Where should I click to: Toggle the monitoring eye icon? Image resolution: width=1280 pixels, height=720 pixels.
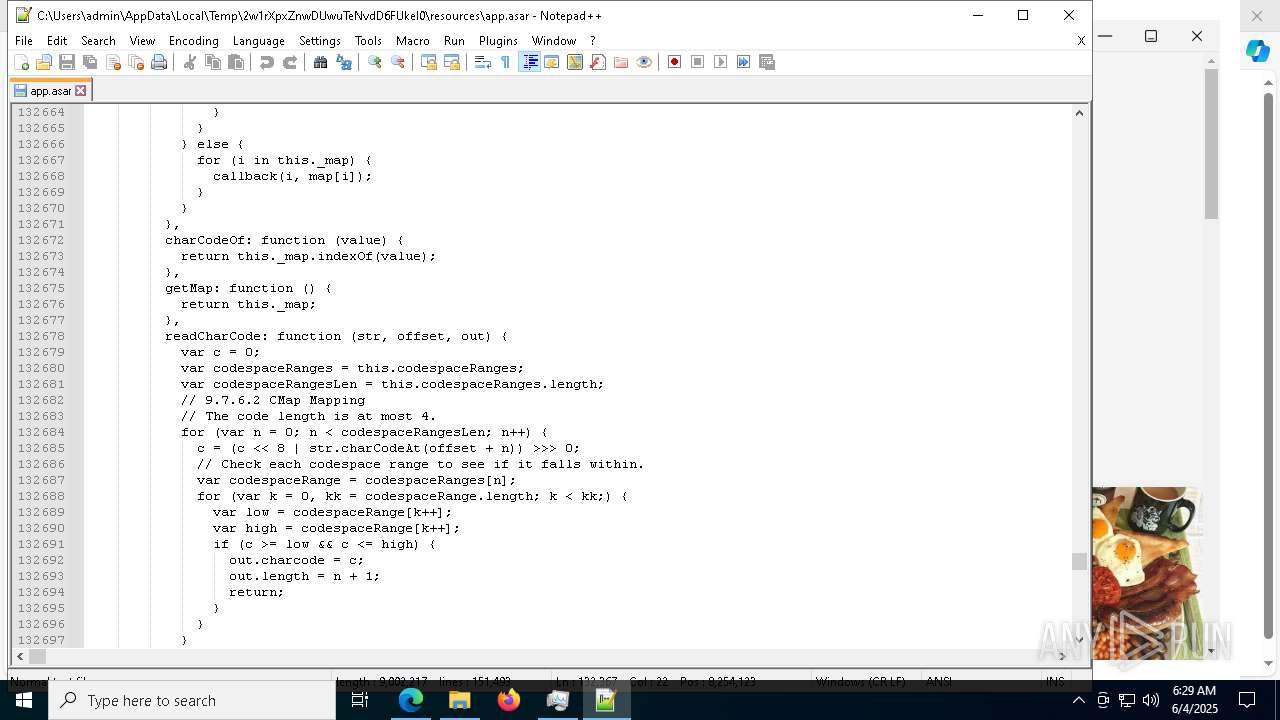[644, 62]
